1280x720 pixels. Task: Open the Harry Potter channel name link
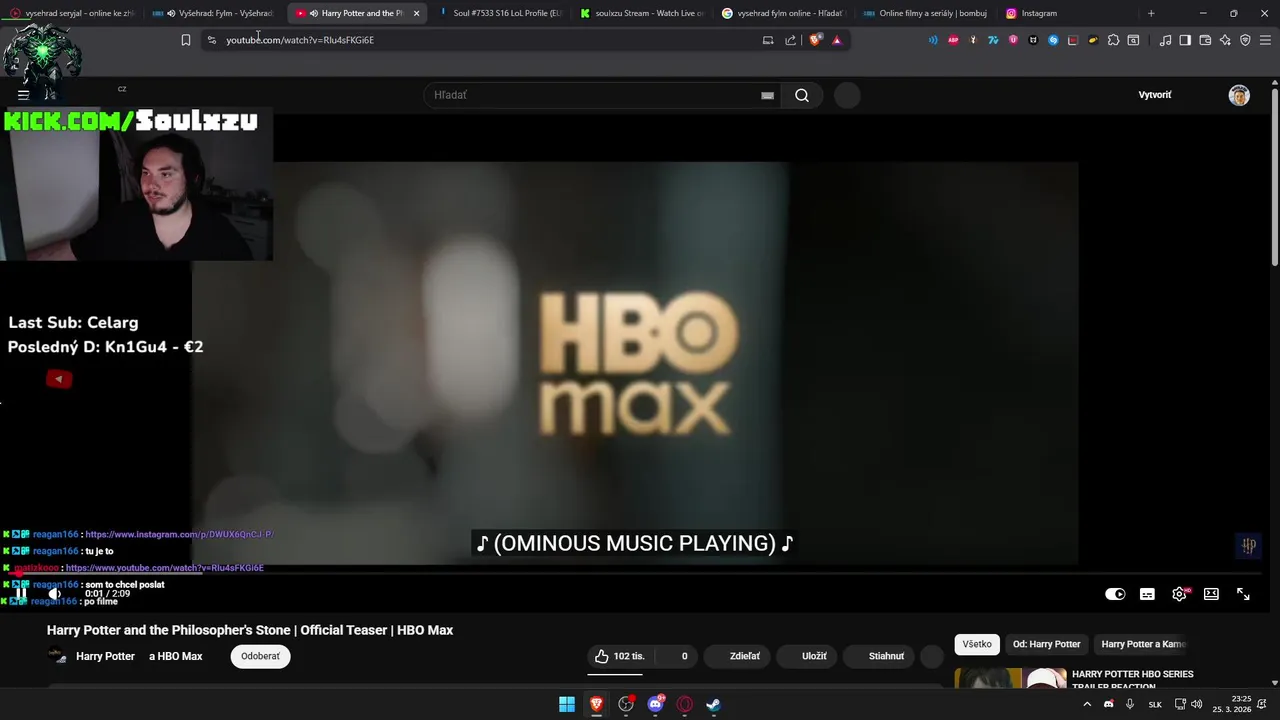[x=105, y=656]
